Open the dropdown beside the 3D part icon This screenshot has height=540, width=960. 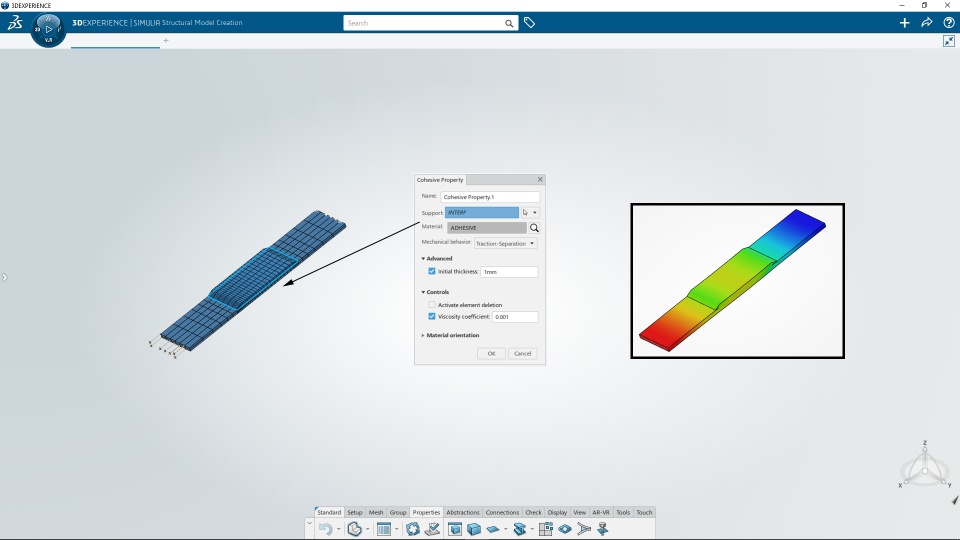click(x=367, y=529)
